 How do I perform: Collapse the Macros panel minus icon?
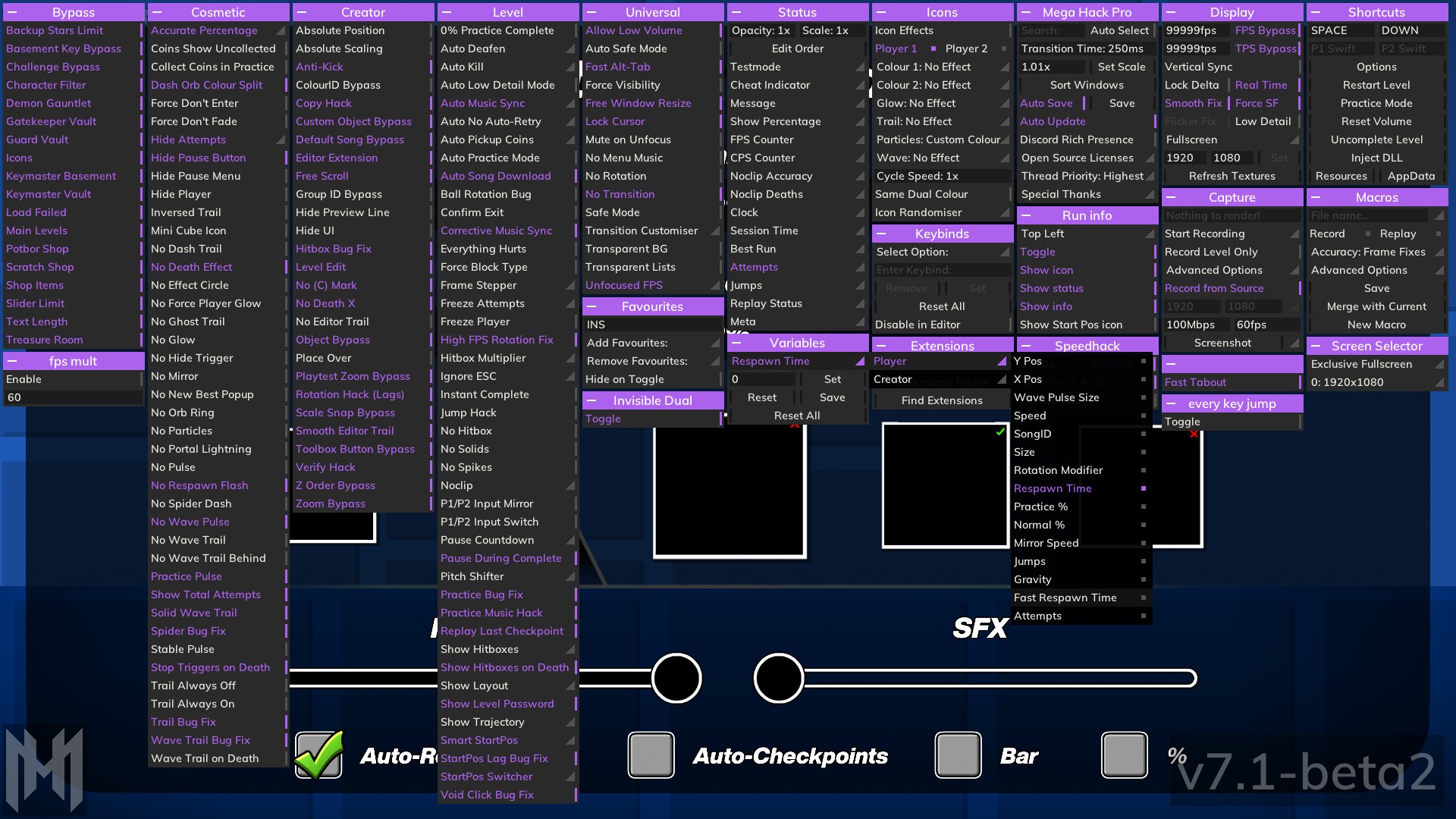coord(1316,197)
